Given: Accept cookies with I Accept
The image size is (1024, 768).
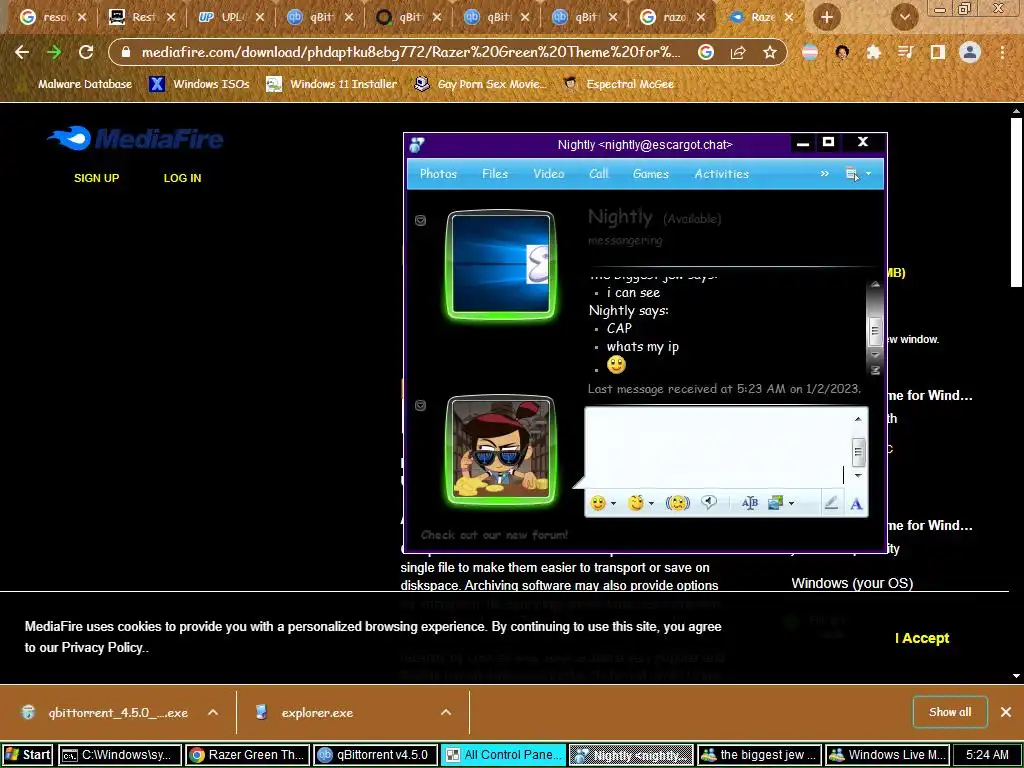Looking at the screenshot, I should [922, 639].
